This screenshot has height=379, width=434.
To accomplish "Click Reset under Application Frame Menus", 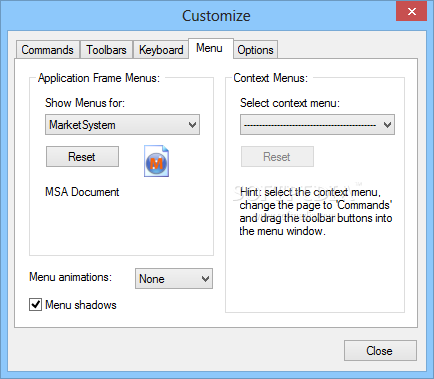I will pyautogui.click(x=82, y=156).
